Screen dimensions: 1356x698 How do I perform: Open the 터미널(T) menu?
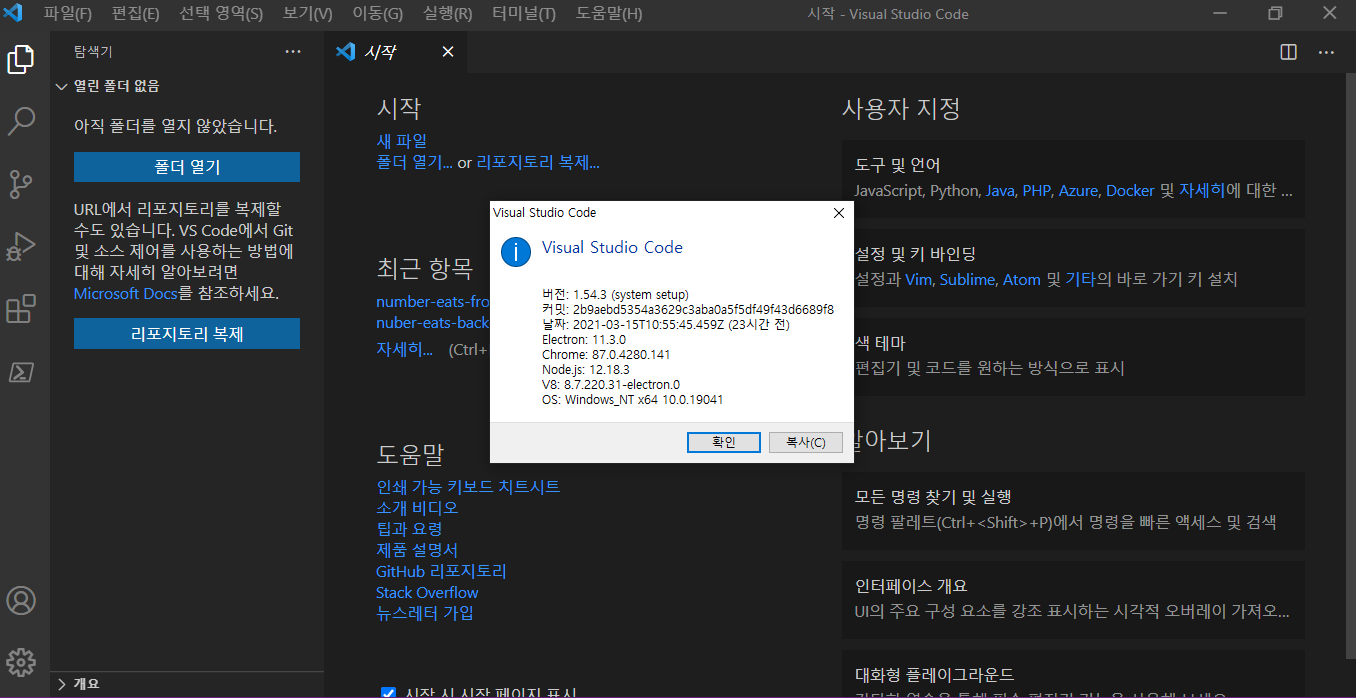[524, 14]
